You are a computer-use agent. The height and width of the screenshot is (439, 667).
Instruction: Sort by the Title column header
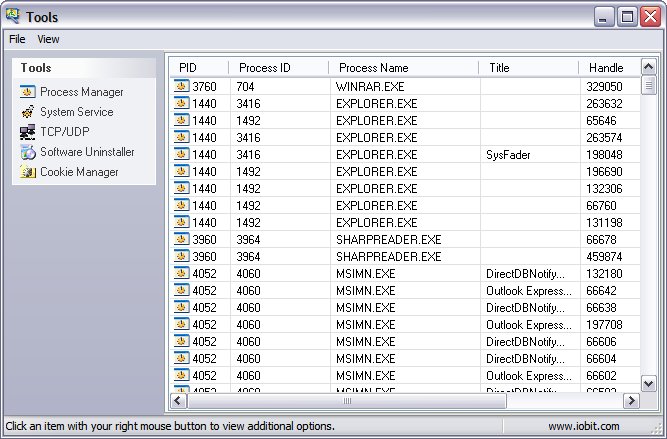click(529, 68)
